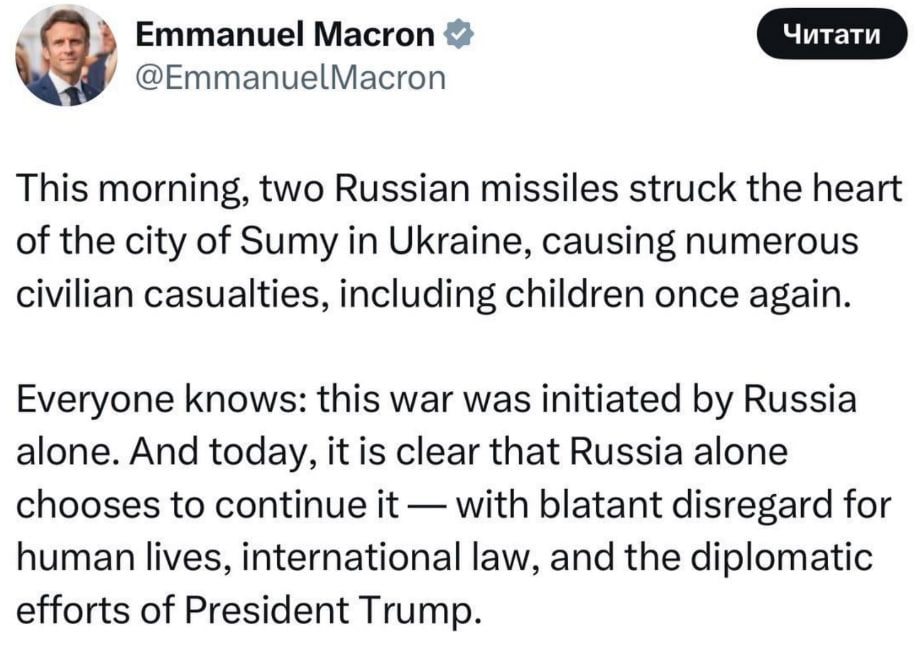
Task: Click the phrase "human lives"
Action: [123, 558]
